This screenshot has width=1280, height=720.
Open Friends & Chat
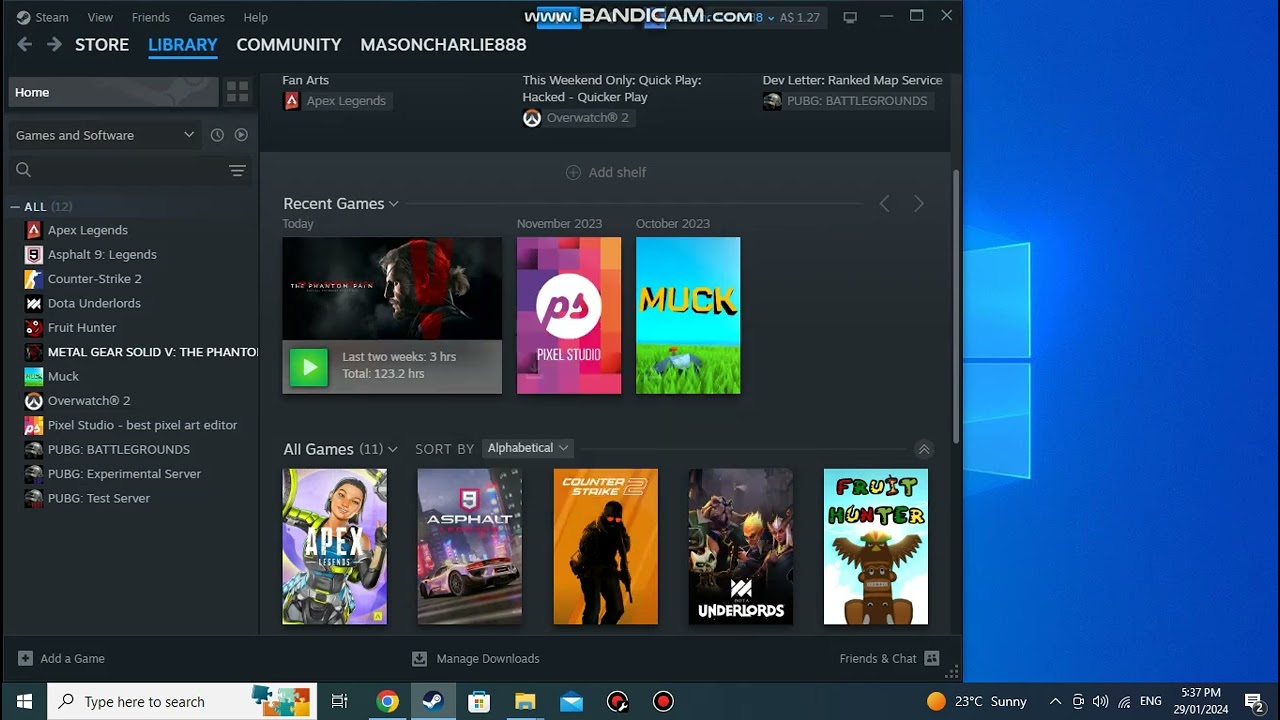point(890,658)
